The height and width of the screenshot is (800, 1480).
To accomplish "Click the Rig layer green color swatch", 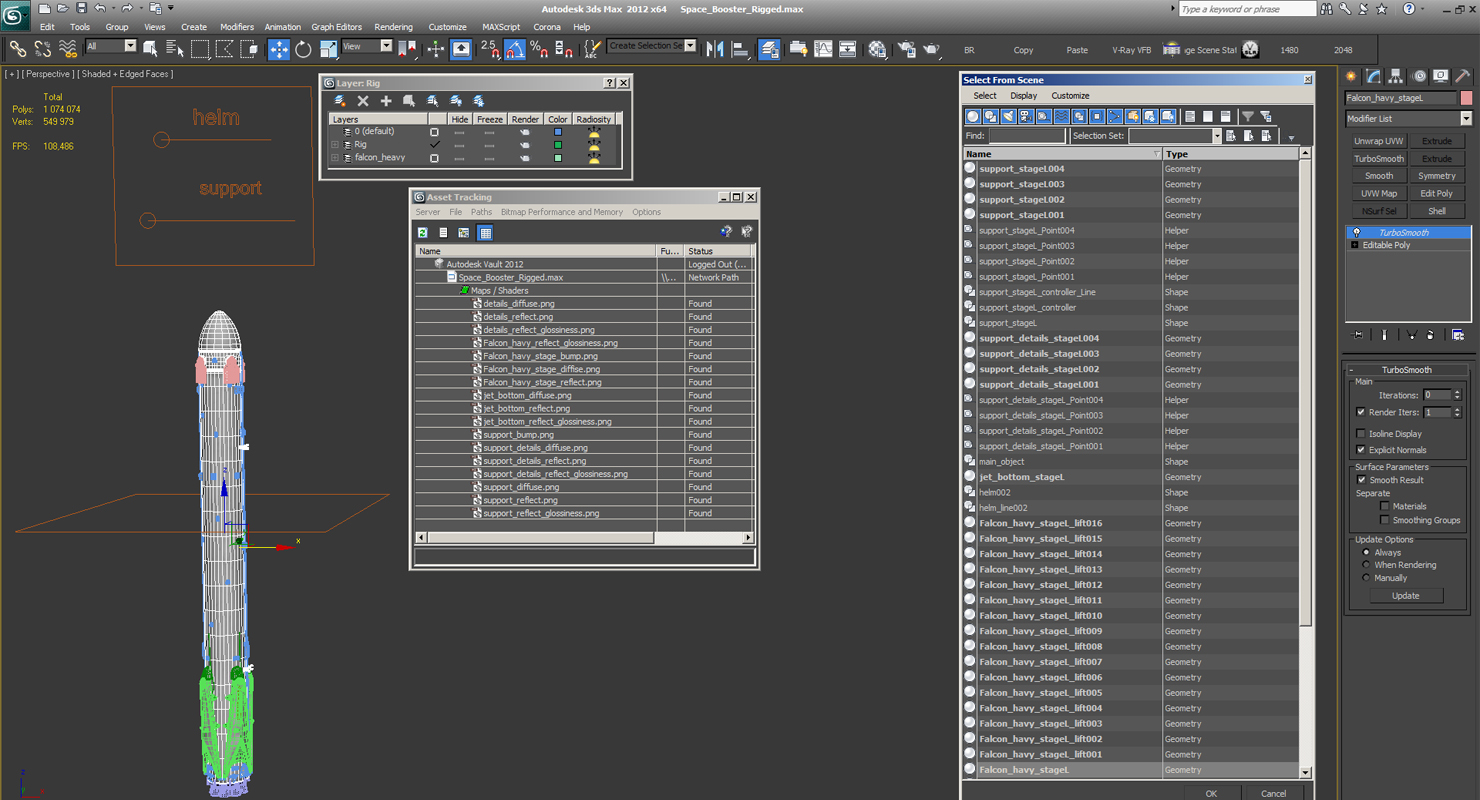I will [x=558, y=145].
